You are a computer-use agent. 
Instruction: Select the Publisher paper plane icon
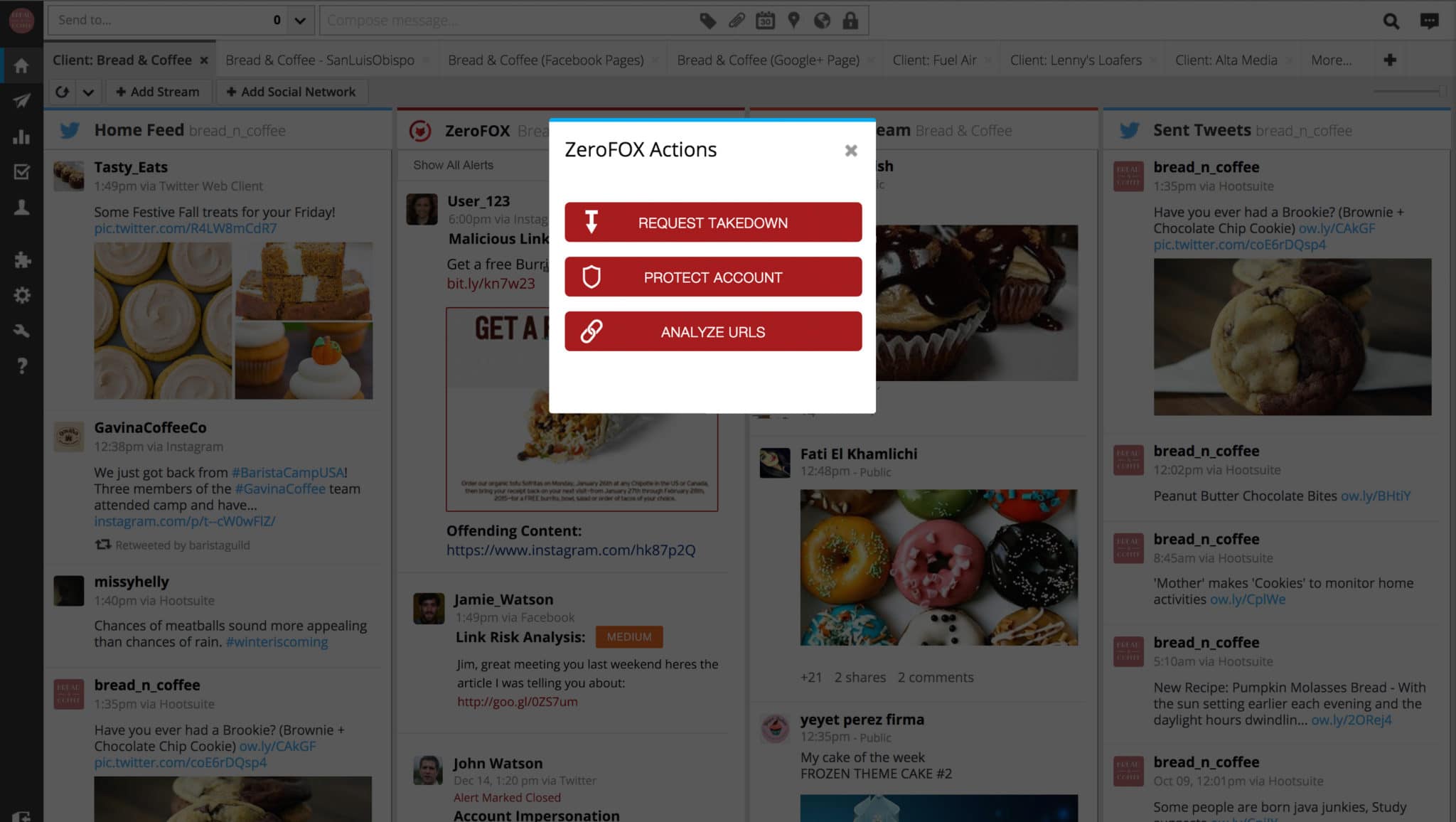[x=21, y=100]
